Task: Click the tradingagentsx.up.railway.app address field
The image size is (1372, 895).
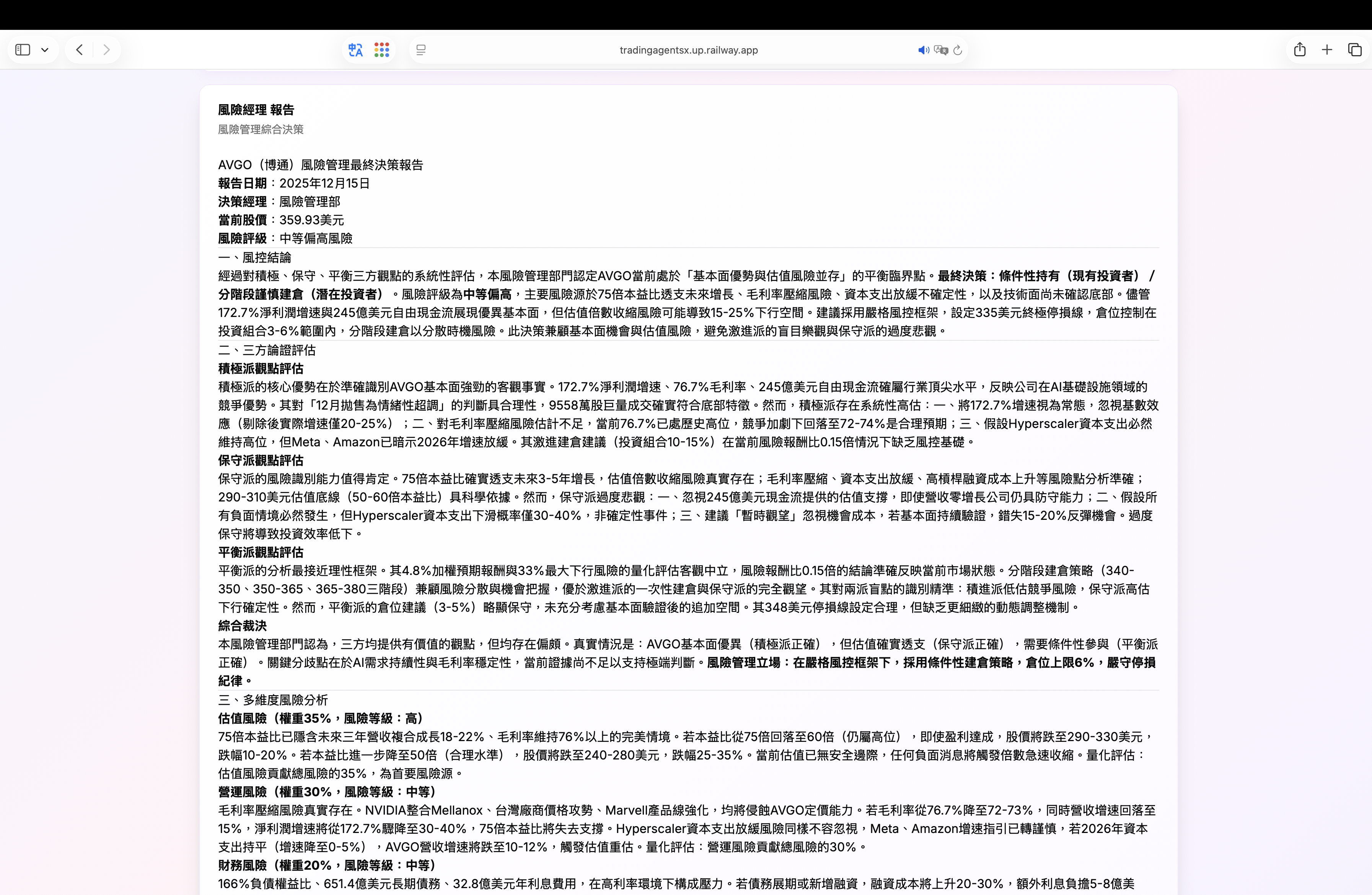Action: [688, 50]
